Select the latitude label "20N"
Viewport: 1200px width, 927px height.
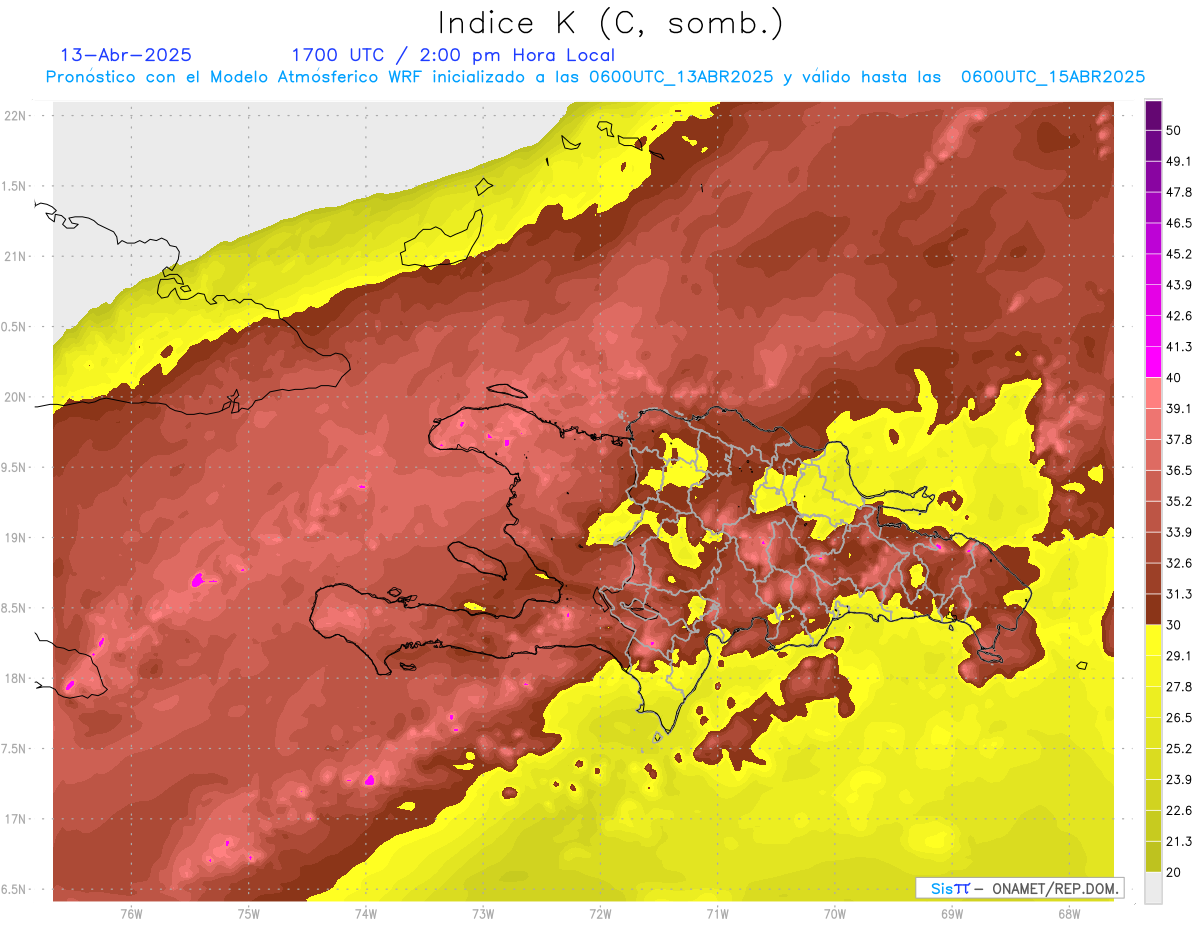click(14, 397)
